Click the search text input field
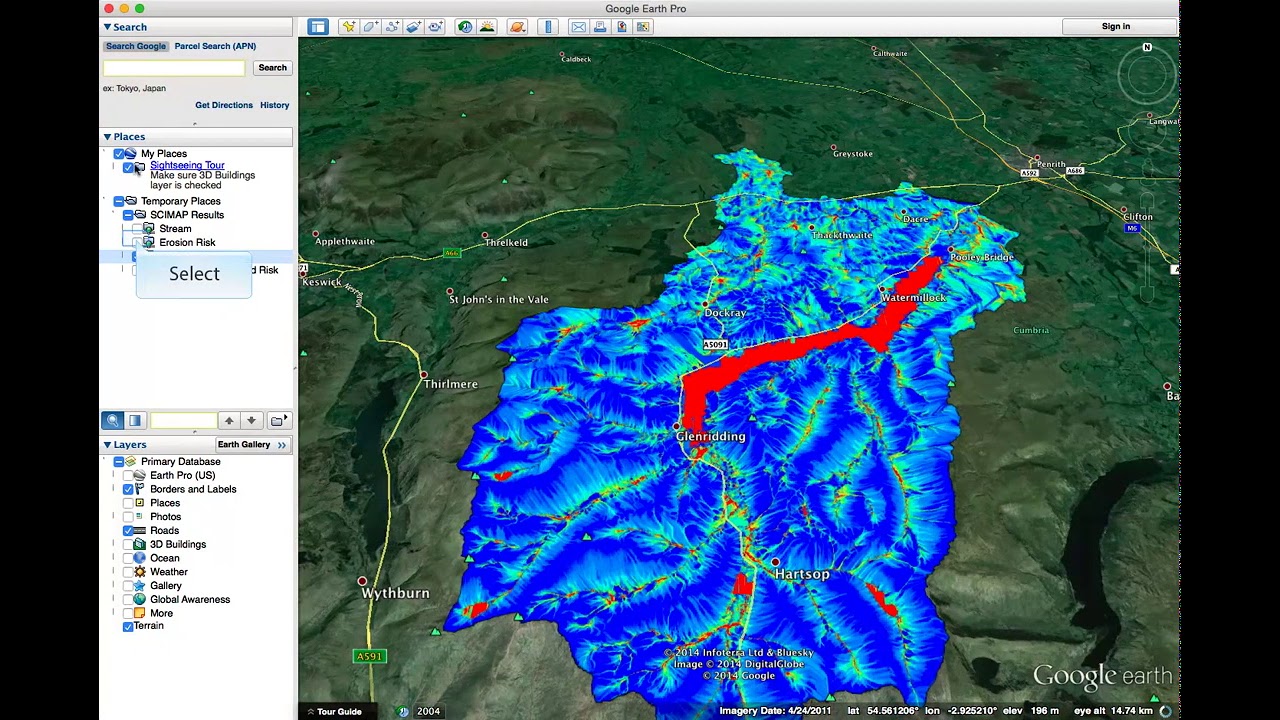The width and height of the screenshot is (1280, 720). [174, 68]
